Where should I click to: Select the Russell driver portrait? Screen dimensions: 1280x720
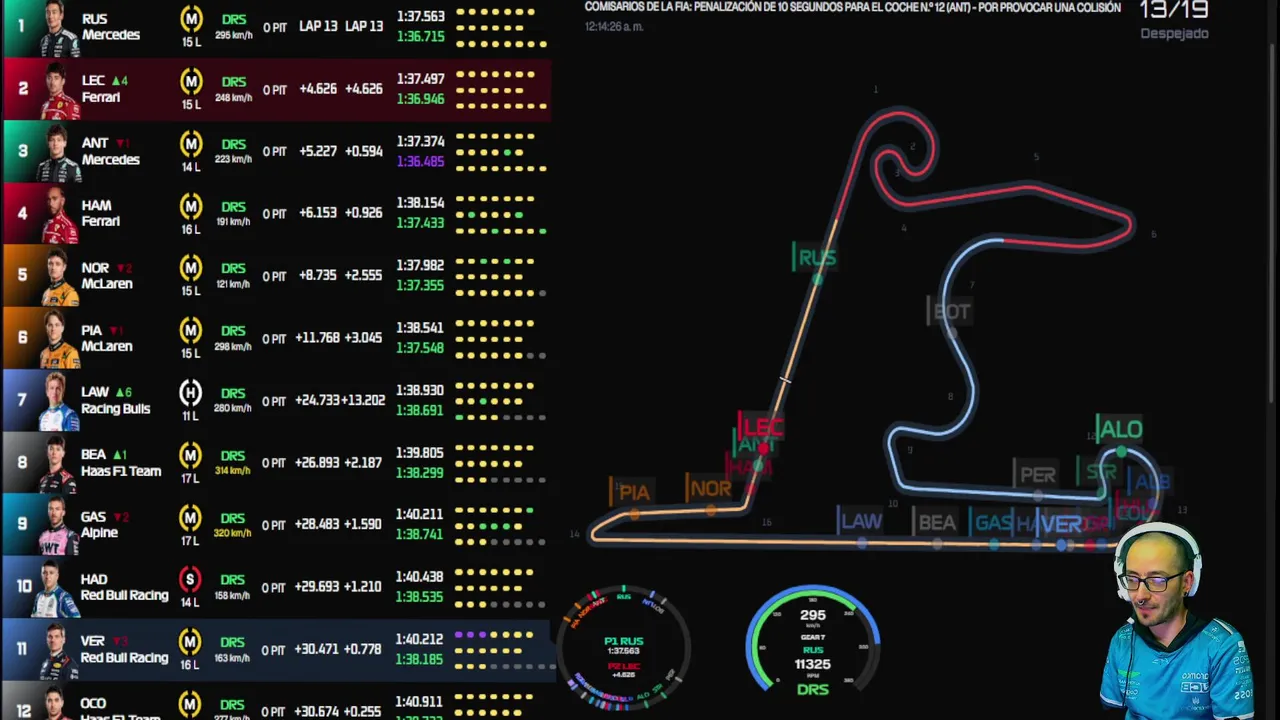[58, 28]
